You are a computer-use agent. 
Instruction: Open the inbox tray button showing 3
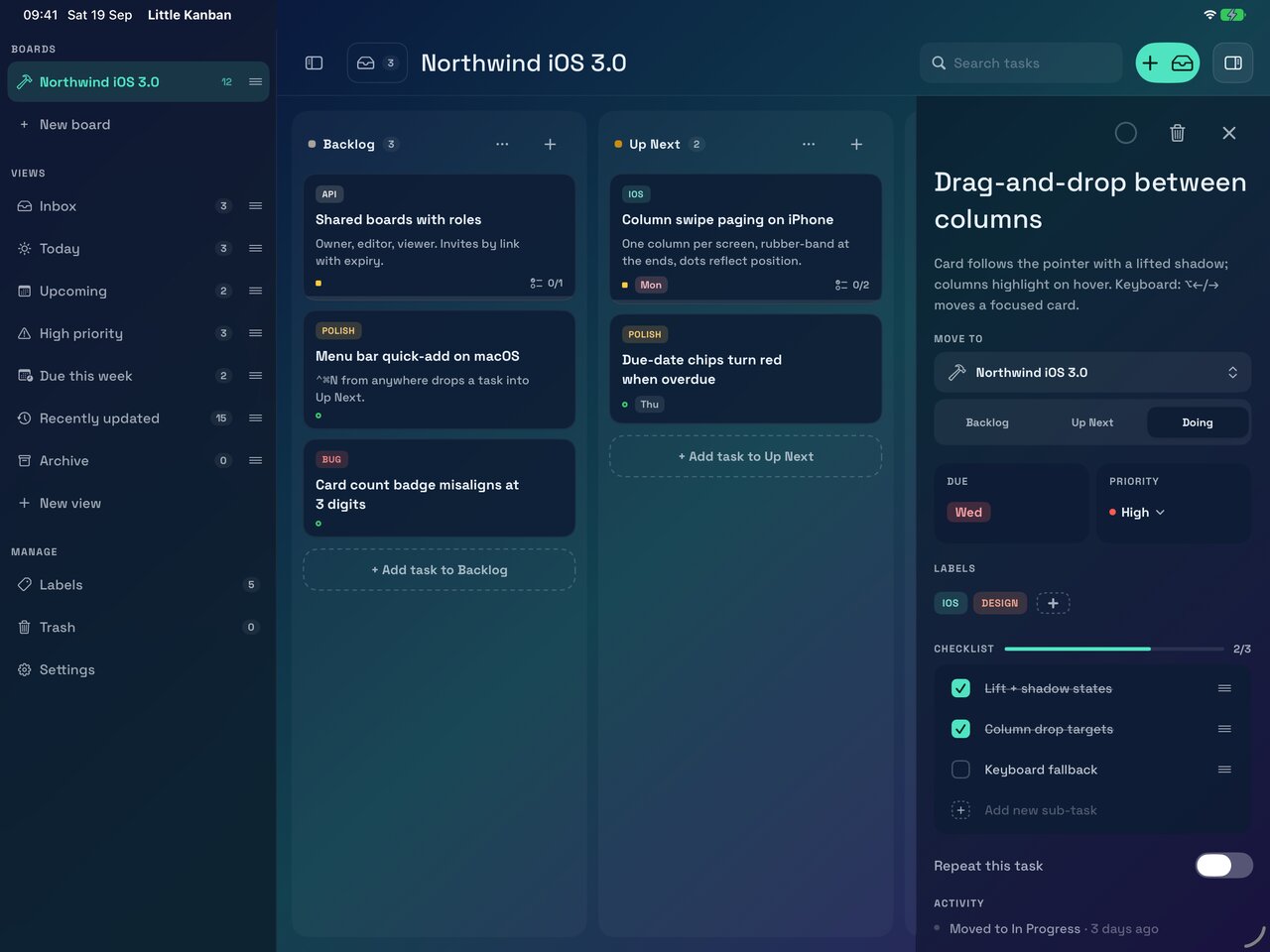tap(377, 62)
